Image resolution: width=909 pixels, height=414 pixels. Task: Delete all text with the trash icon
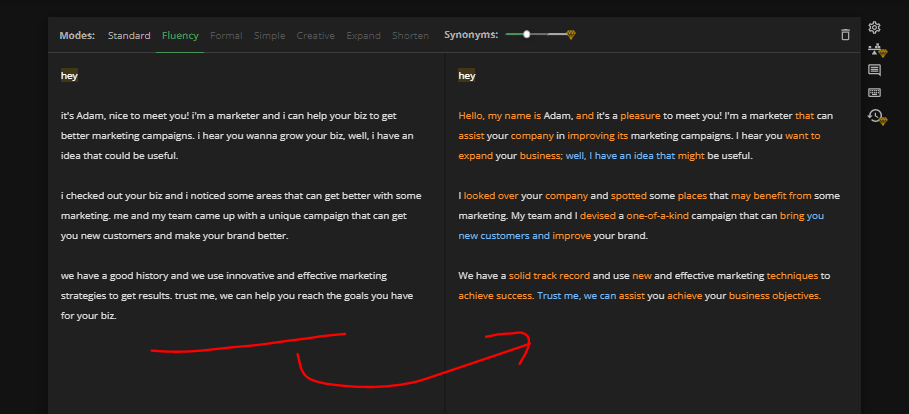[845, 35]
